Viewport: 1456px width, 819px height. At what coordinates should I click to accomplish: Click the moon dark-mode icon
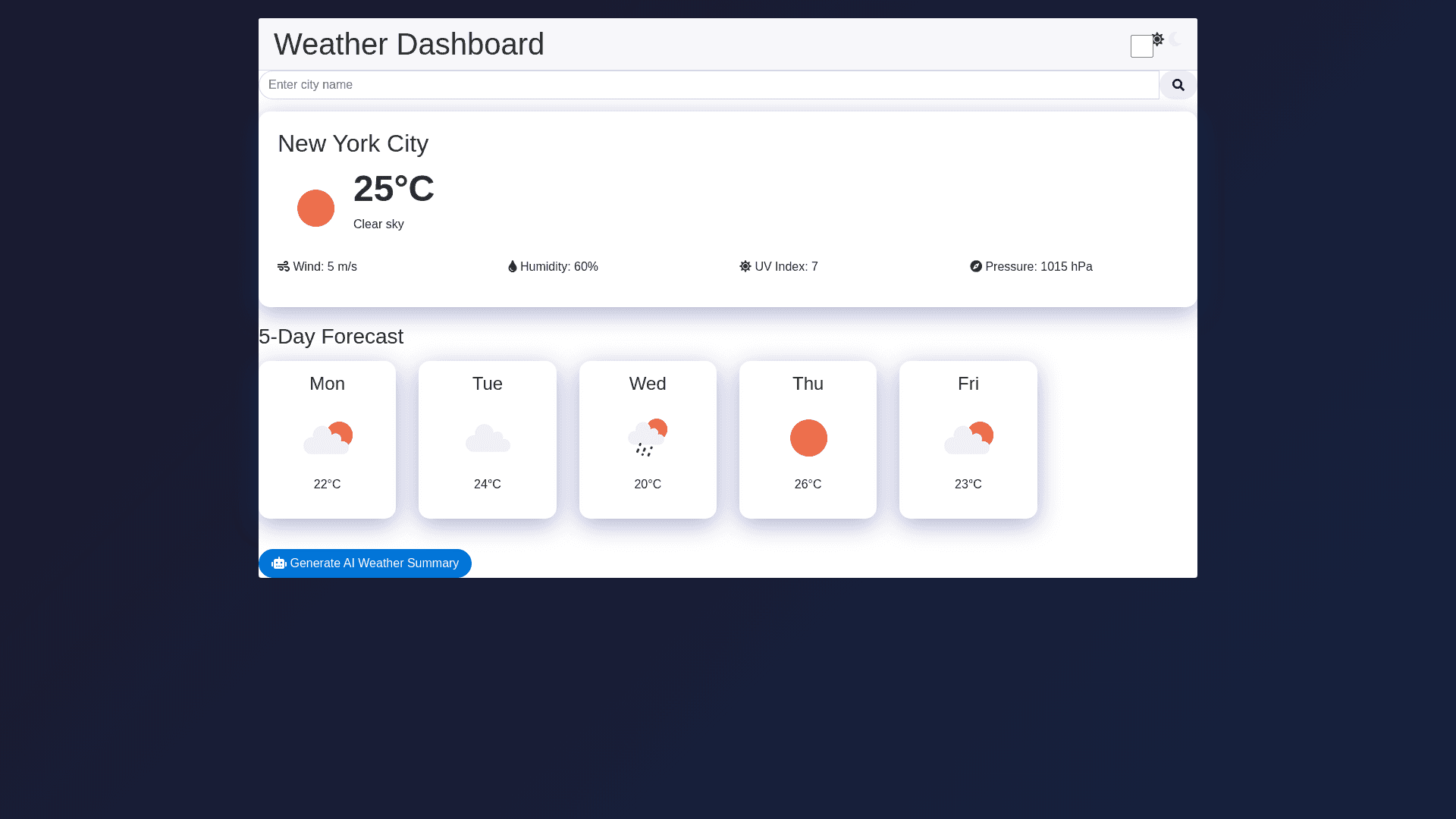[x=1175, y=39]
